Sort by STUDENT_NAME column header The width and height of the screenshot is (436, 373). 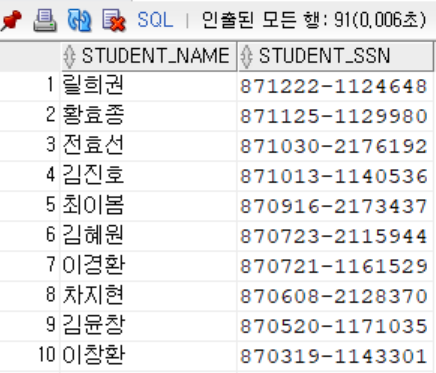[x=149, y=56]
